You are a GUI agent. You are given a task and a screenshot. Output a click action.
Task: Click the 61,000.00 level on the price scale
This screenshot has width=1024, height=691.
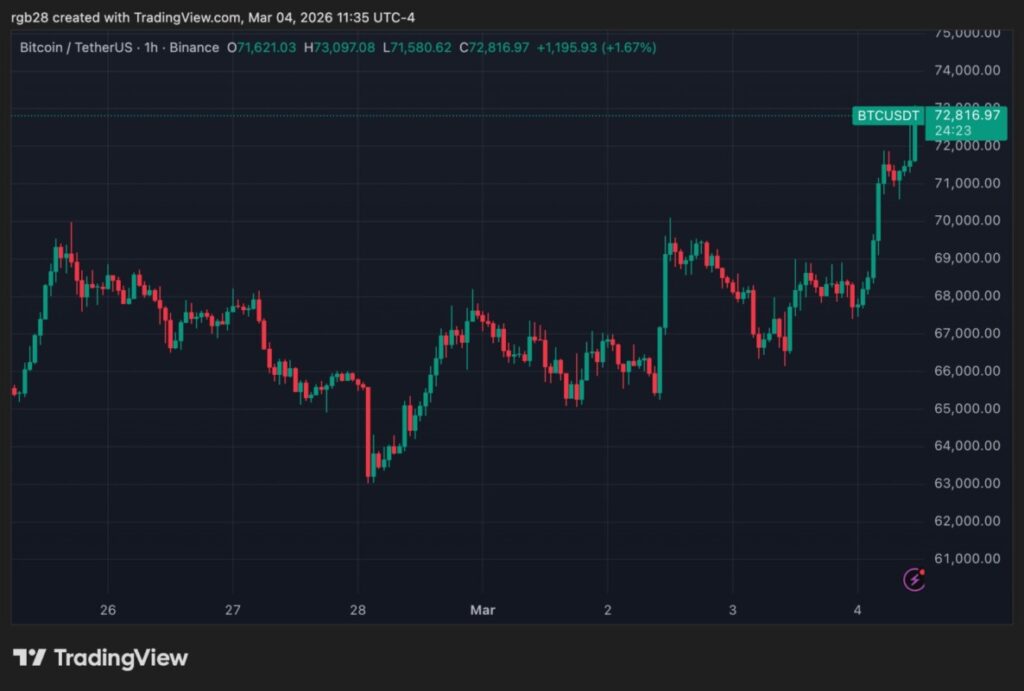point(965,558)
